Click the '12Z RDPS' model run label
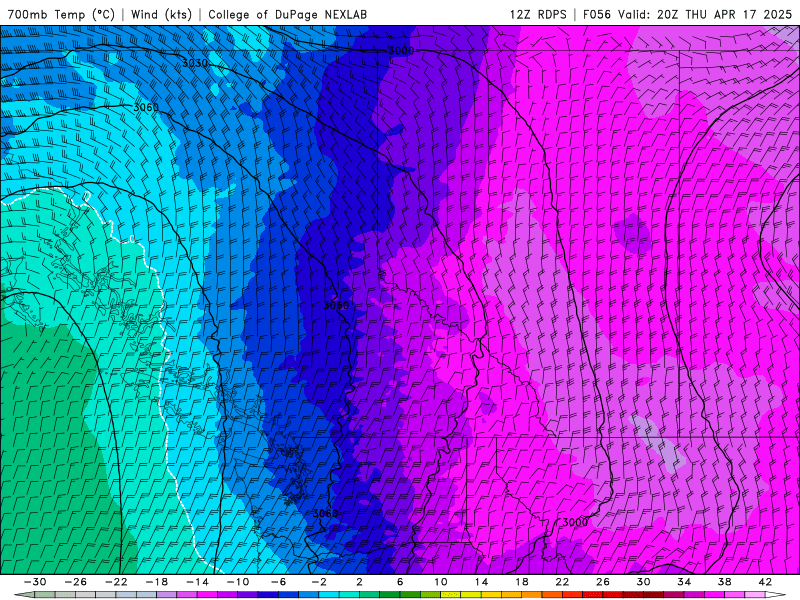The image size is (800, 600). [538, 14]
